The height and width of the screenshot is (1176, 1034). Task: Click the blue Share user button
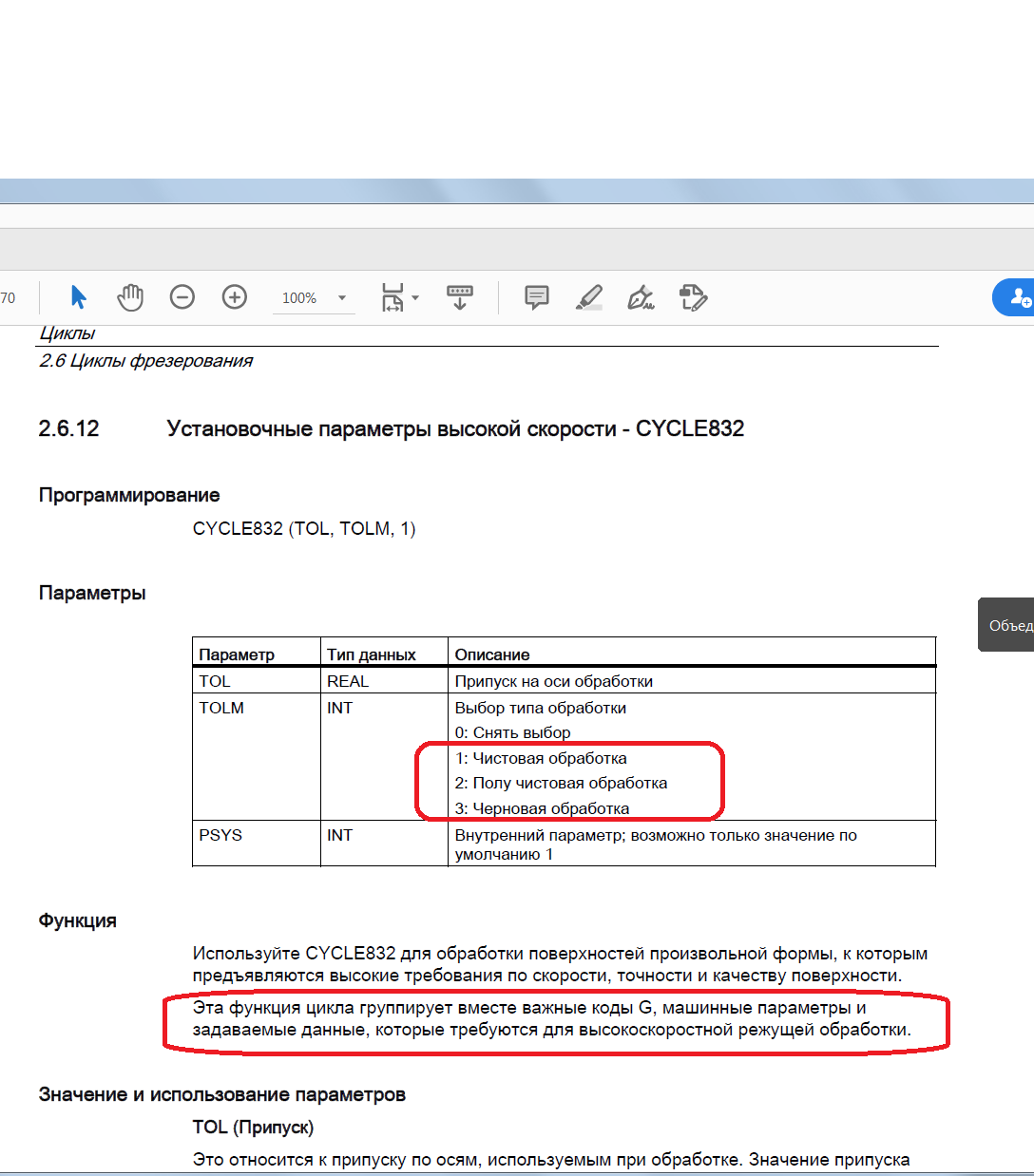tap(1015, 297)
